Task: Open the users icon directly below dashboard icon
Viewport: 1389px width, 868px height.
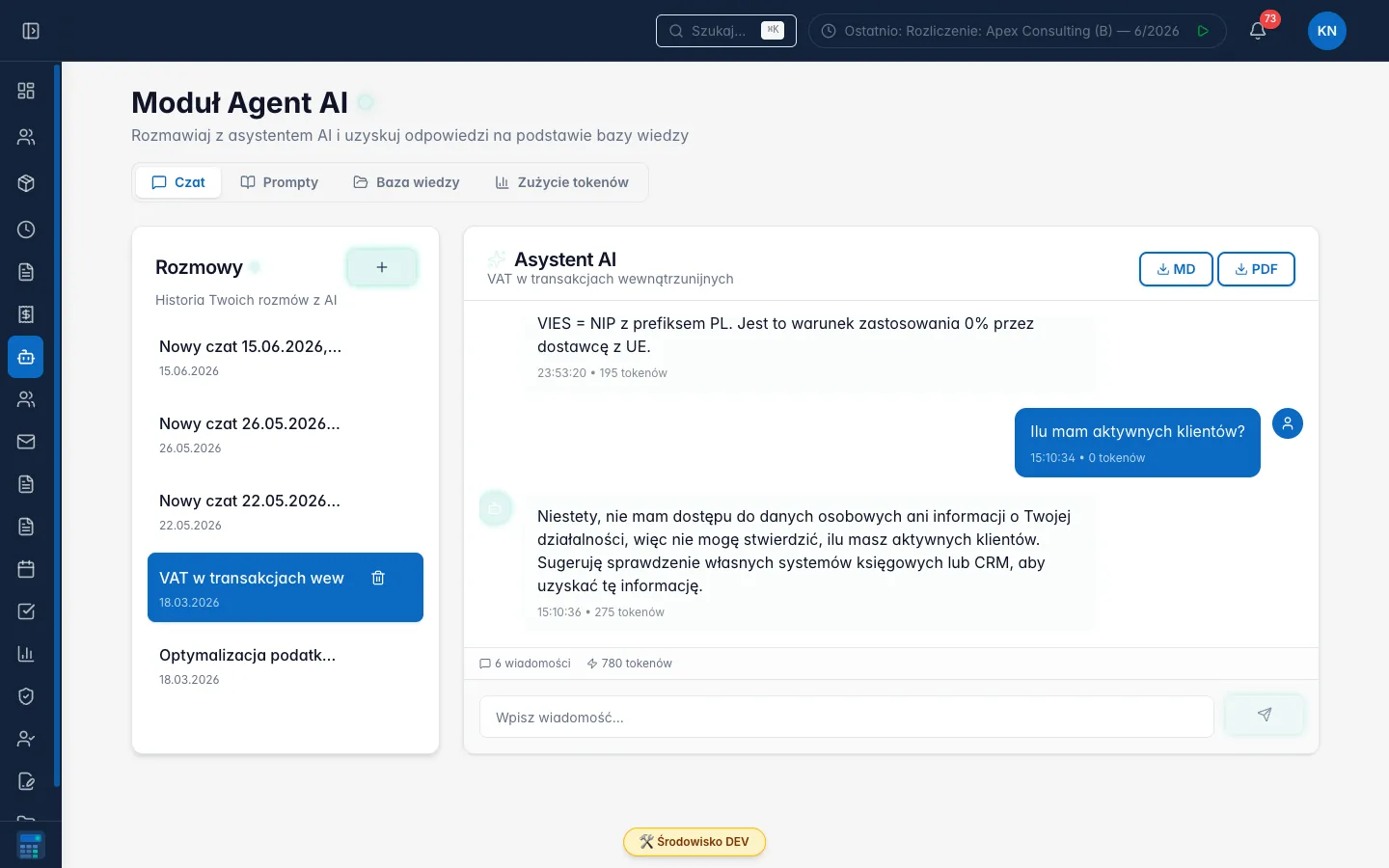Action: pos(26,137)
